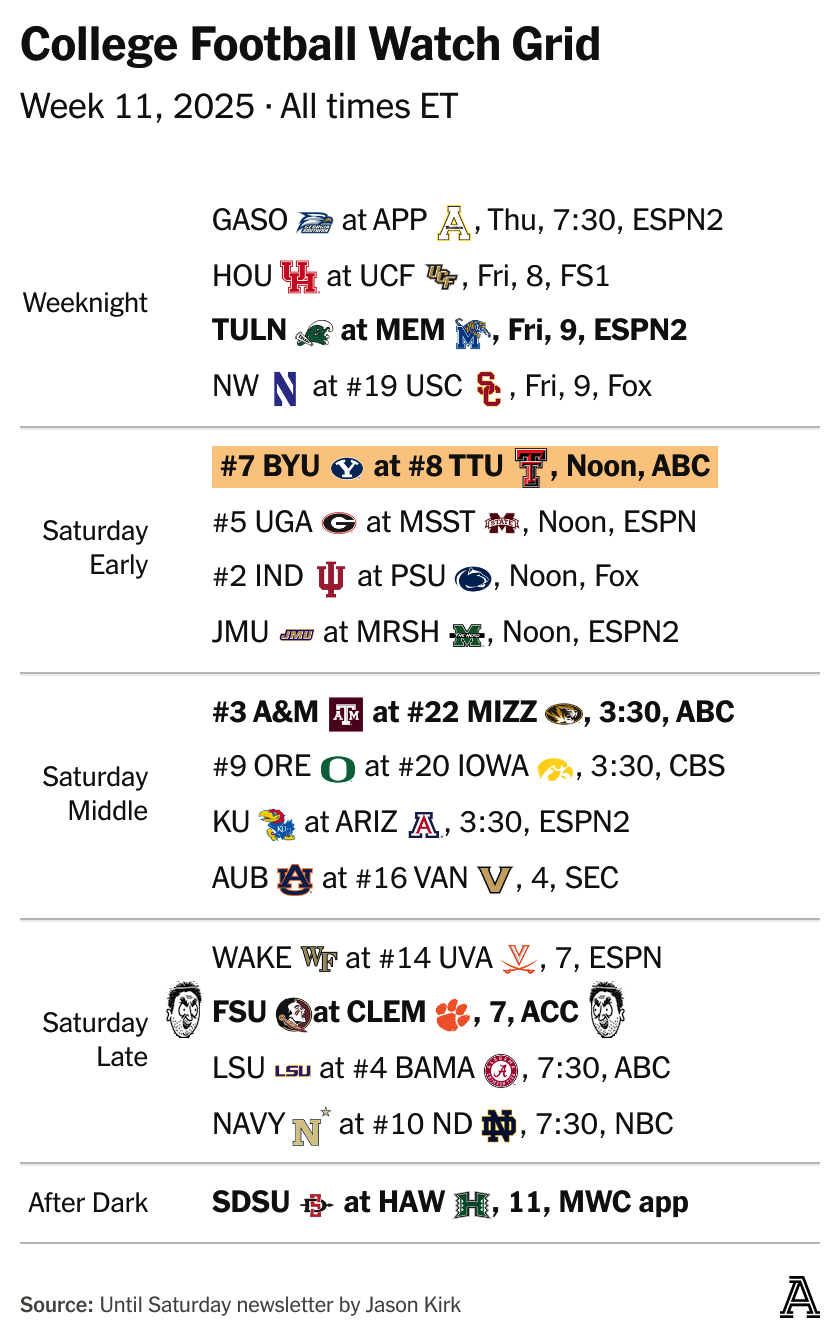Select the Saturday Early row label

click(x=95, y=548)
